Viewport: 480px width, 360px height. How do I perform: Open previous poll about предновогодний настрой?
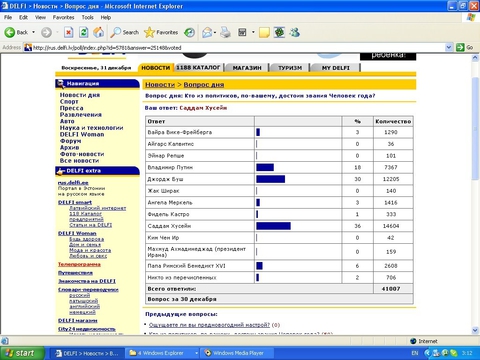tap(209, 325)
